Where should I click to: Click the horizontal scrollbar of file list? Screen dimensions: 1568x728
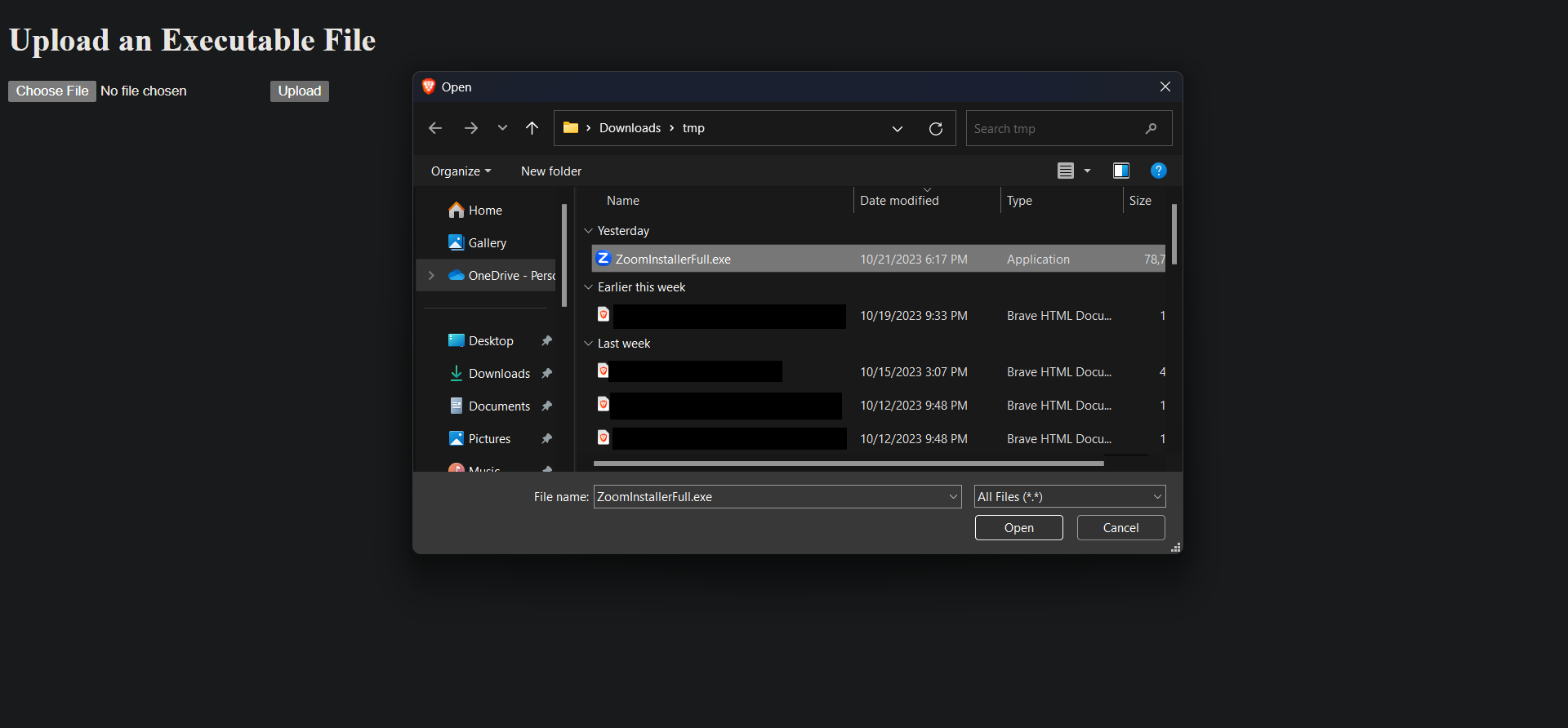click(x=849, y=464)
